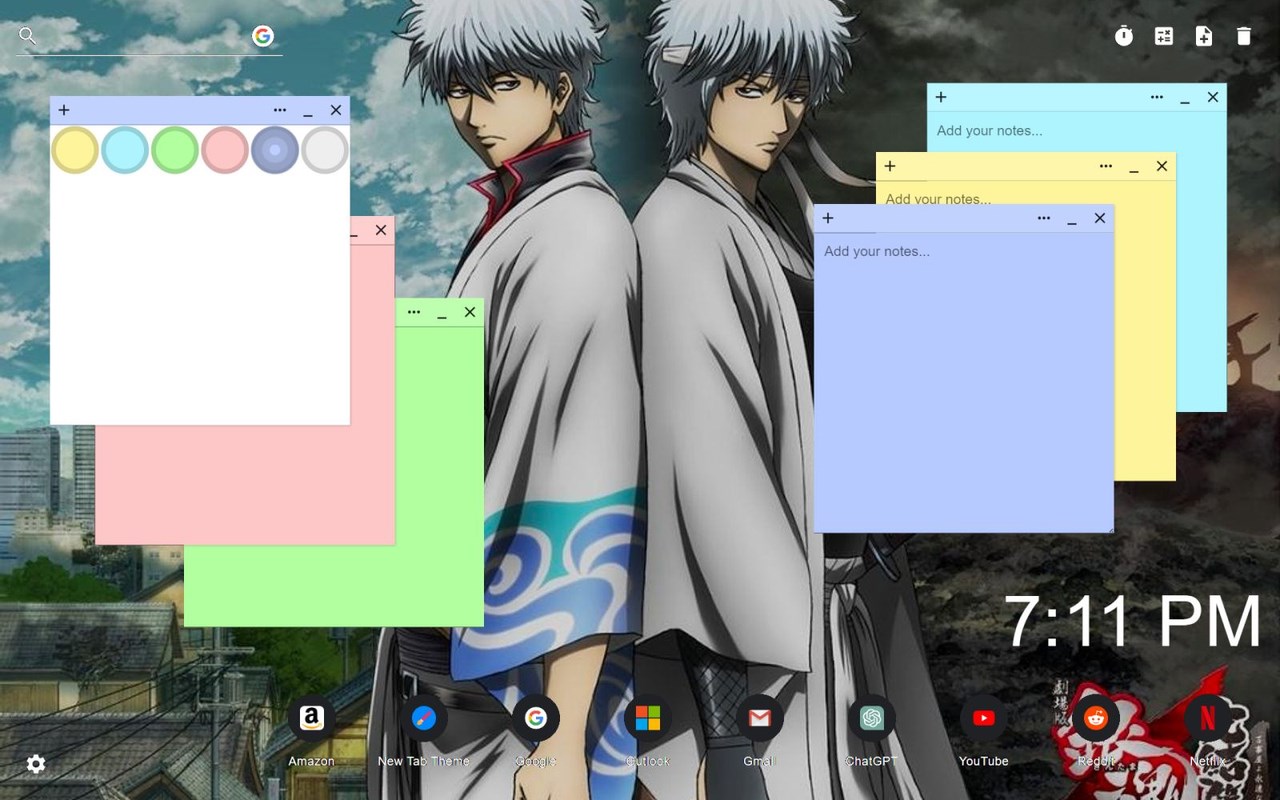The height and width of the screenshot is (800, 1280).
Task: Open the Gmail shortcut
Action: [x=760, y=718]
